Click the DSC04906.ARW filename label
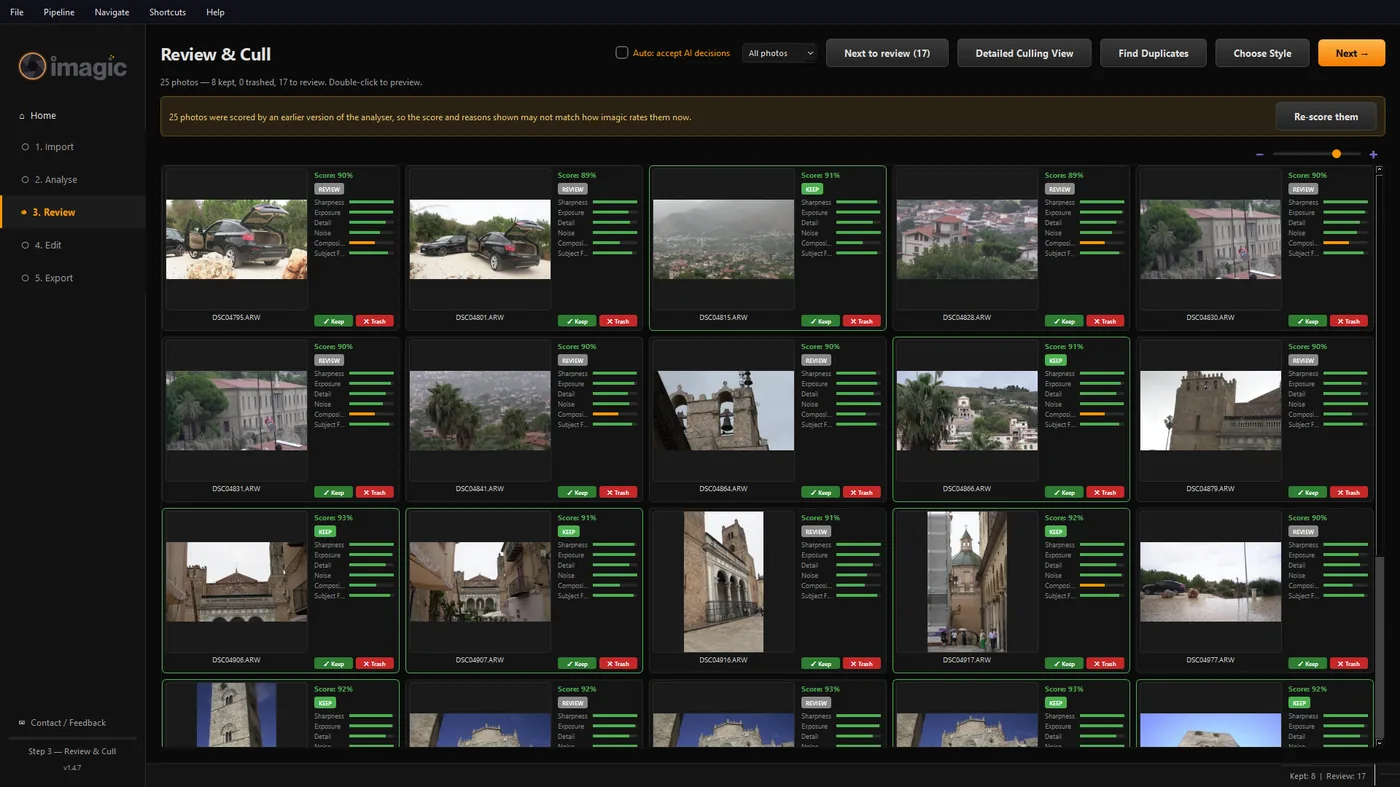 point(236,660)
